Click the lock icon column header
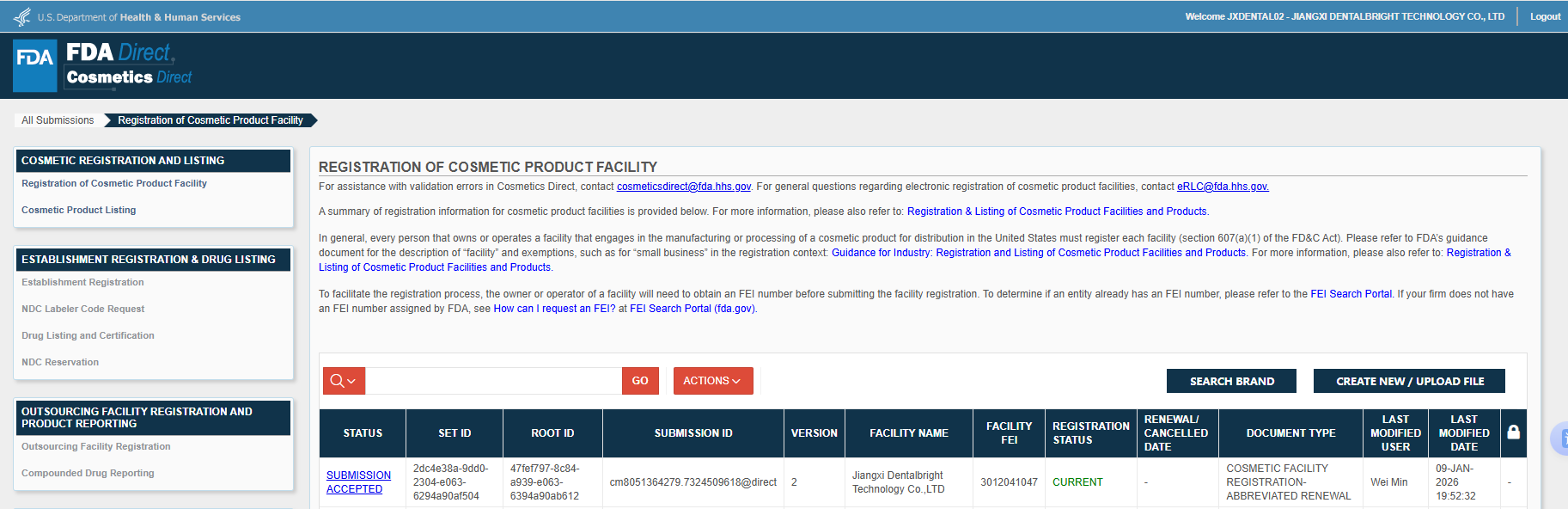 (1513, 432)
